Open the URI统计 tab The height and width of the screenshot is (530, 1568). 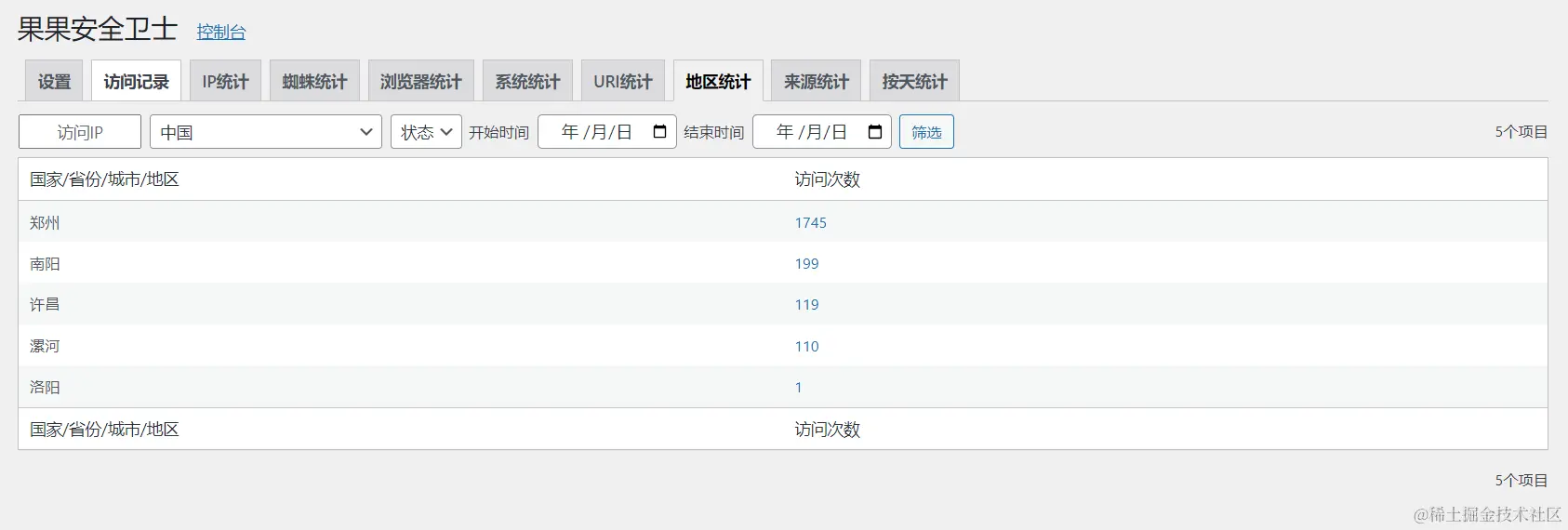click(623, 81)
